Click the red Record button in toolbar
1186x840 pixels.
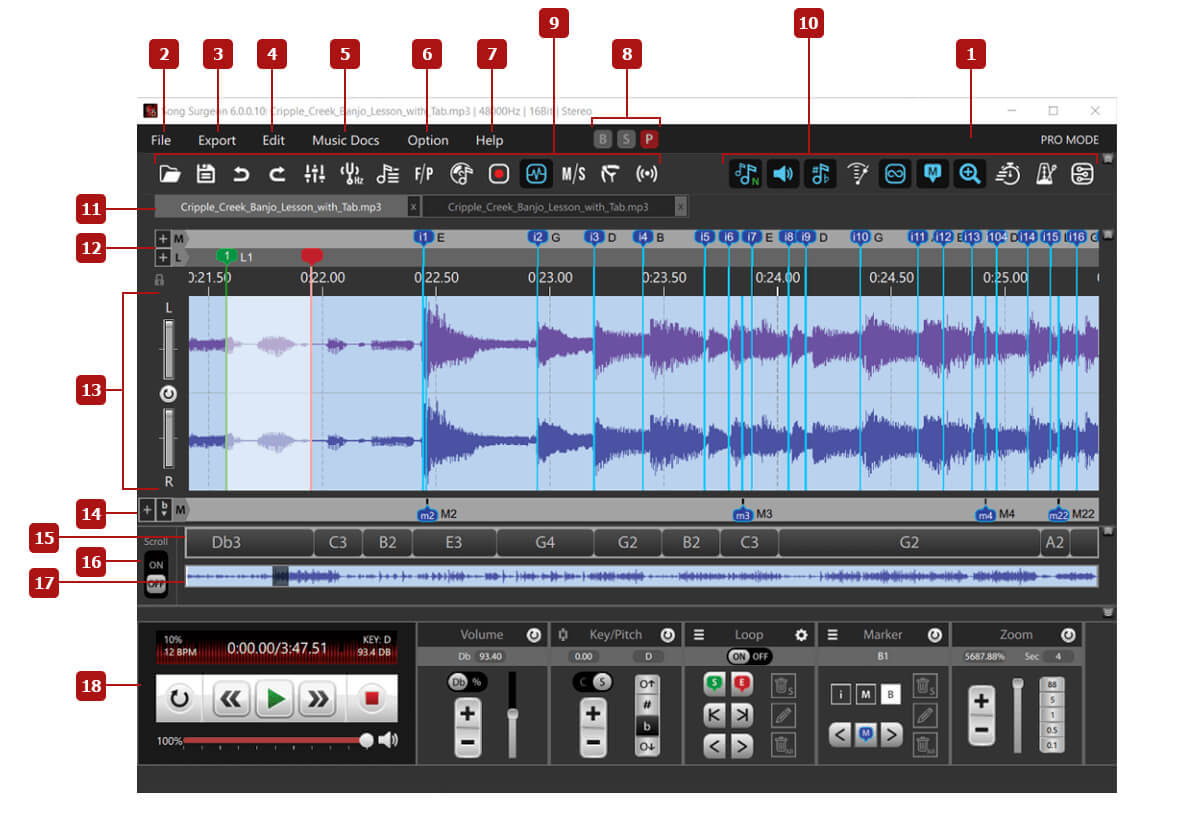pos(498,174)
